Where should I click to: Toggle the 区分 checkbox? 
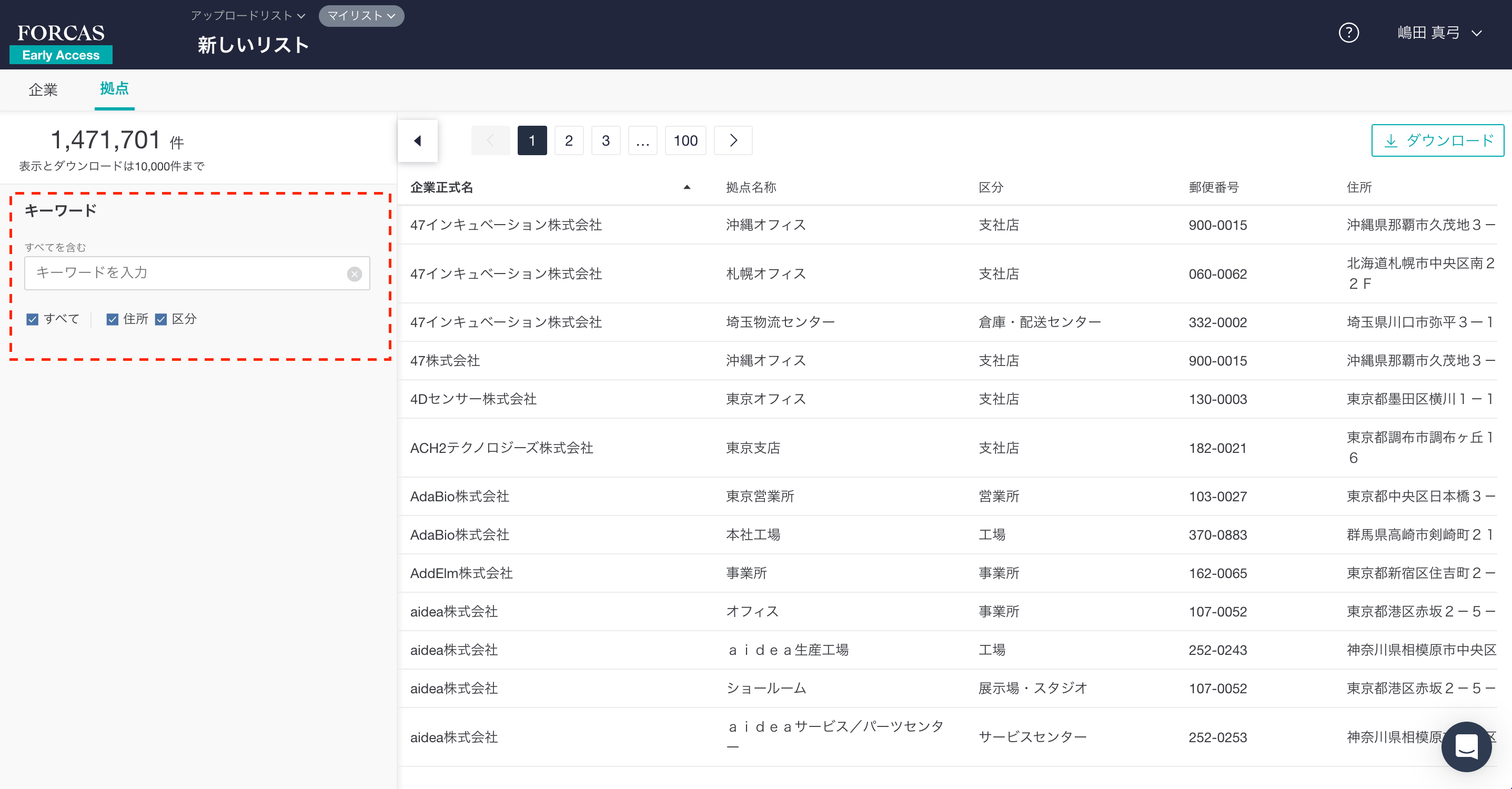coord(161,319)
